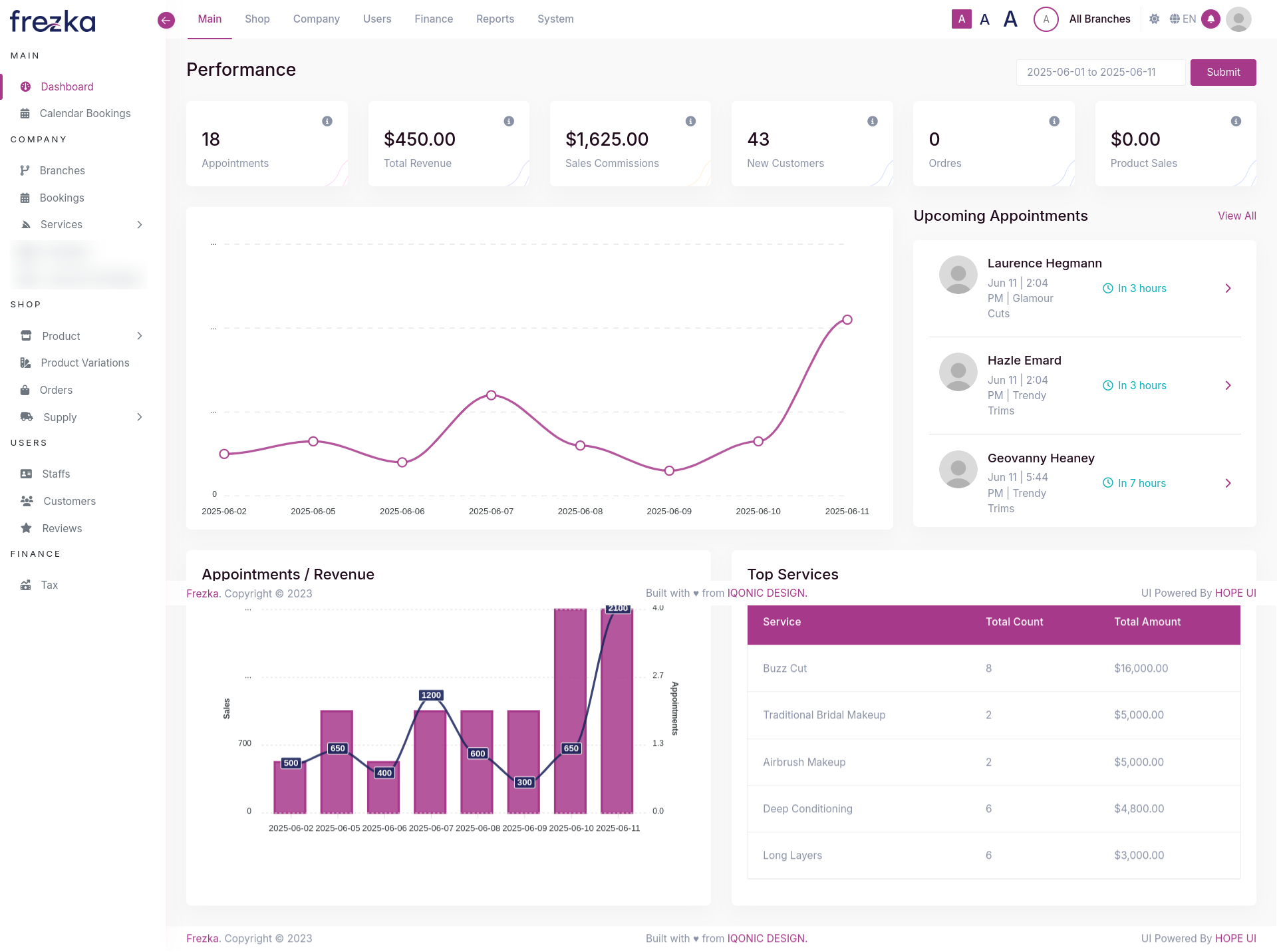
Task: Go to Reviews star item in sidebar
Action: click(62, 528)
